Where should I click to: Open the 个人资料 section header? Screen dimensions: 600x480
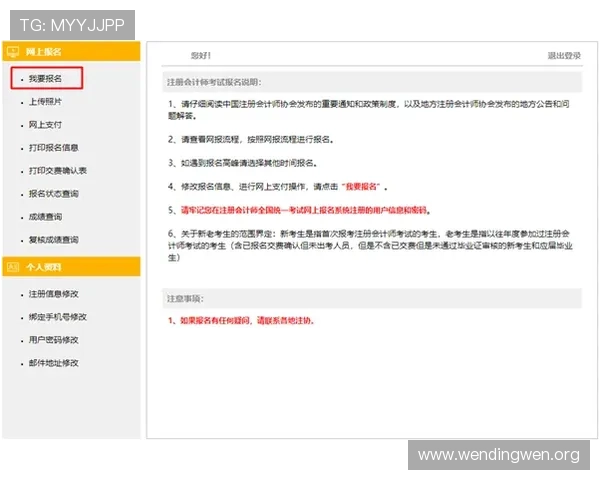[71, 267]
